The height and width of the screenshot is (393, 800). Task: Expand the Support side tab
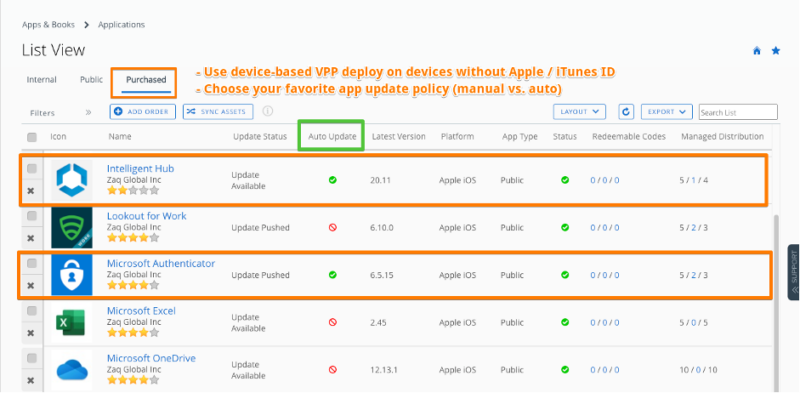click(793, 272)
